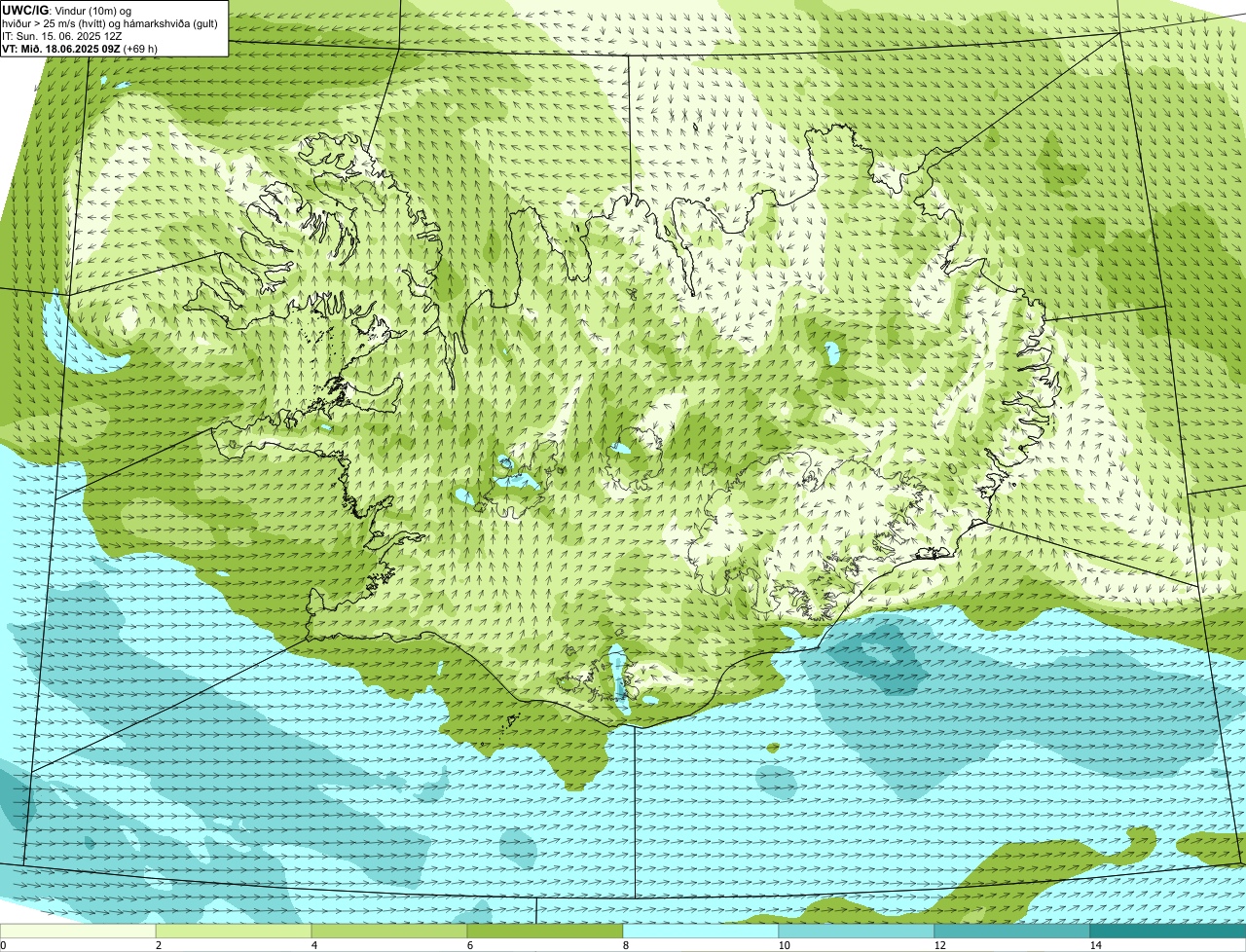Click the 4–6 m/s green legend swatch
Screen dimensions: 1246x952
(x=389, y=931)
